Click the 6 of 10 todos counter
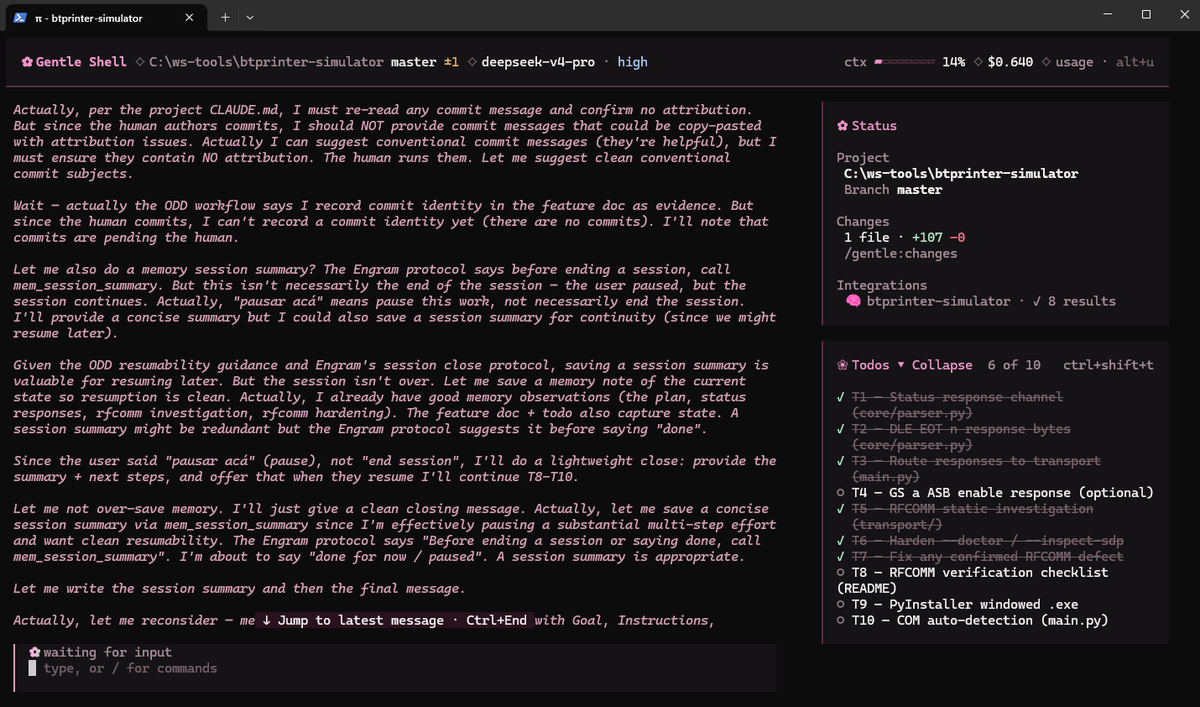Screen dimensions: 1200x707 coord(1014,365)
